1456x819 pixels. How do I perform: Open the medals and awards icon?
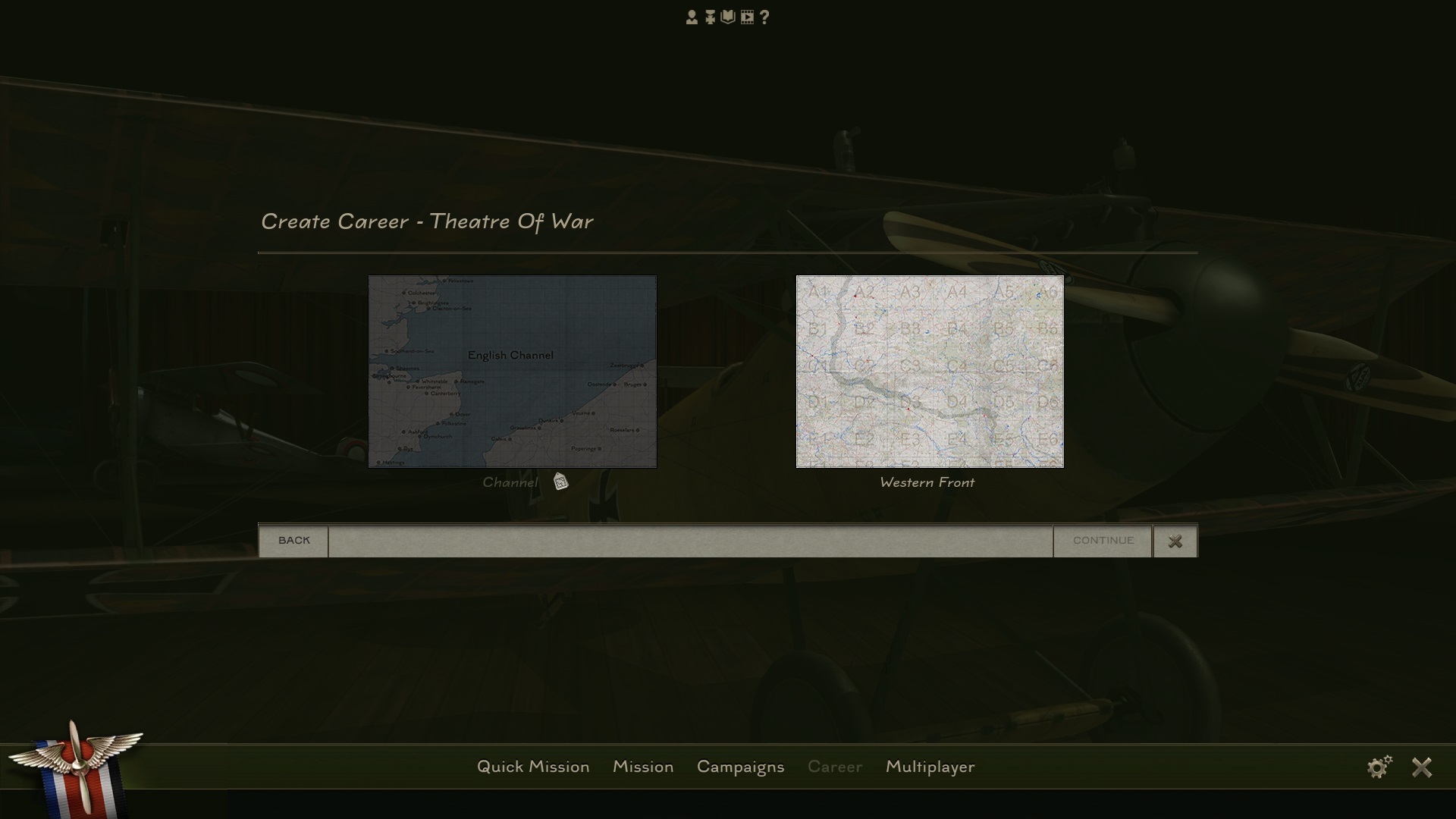click(710, 17)
